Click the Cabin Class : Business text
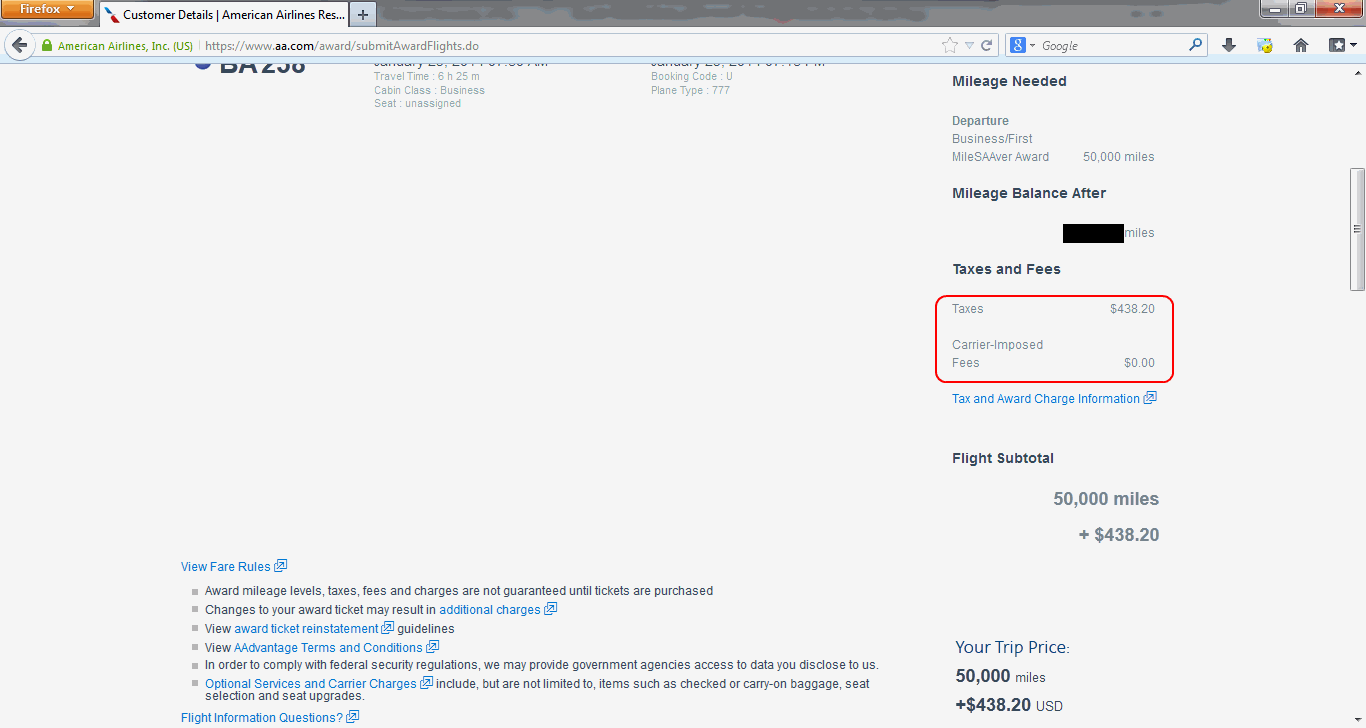The height and width of the screenshot is (728, 1366). pyautogui.click(x=429, y=90)
